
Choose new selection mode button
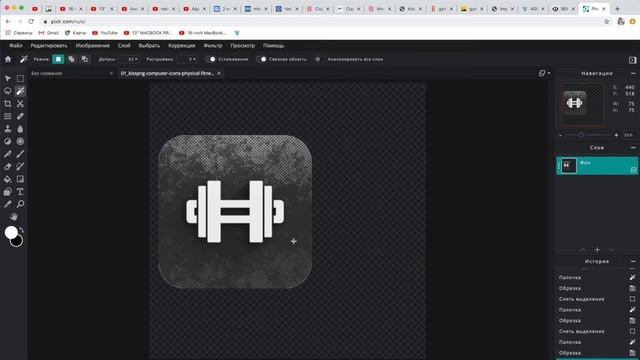tap(58, 59)
